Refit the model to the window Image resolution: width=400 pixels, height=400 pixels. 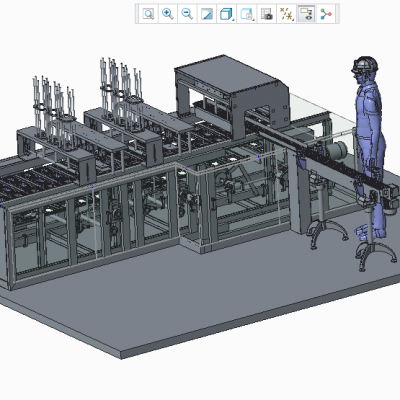pos(148,14)
